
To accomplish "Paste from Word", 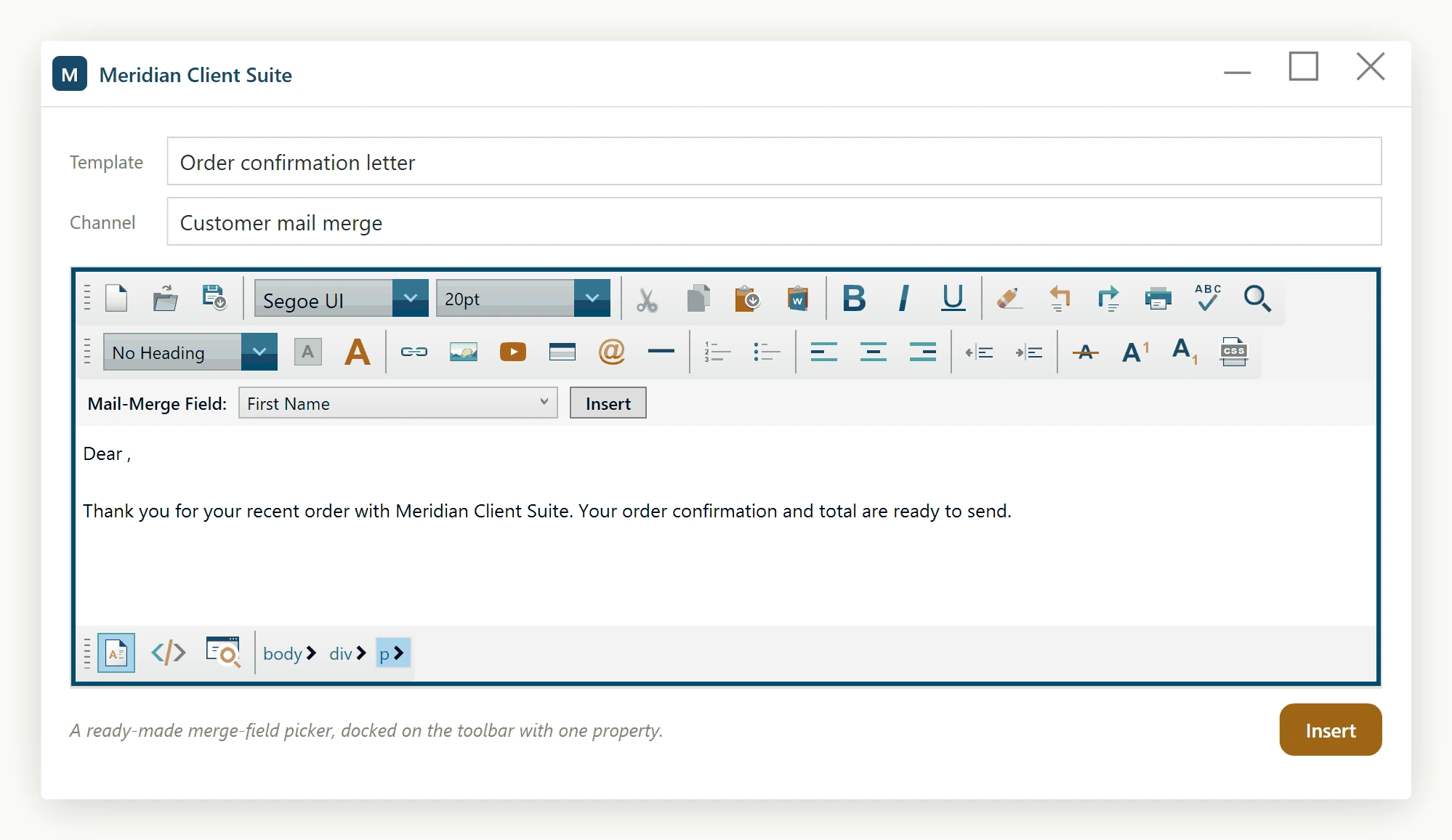I will coord(797,299).
